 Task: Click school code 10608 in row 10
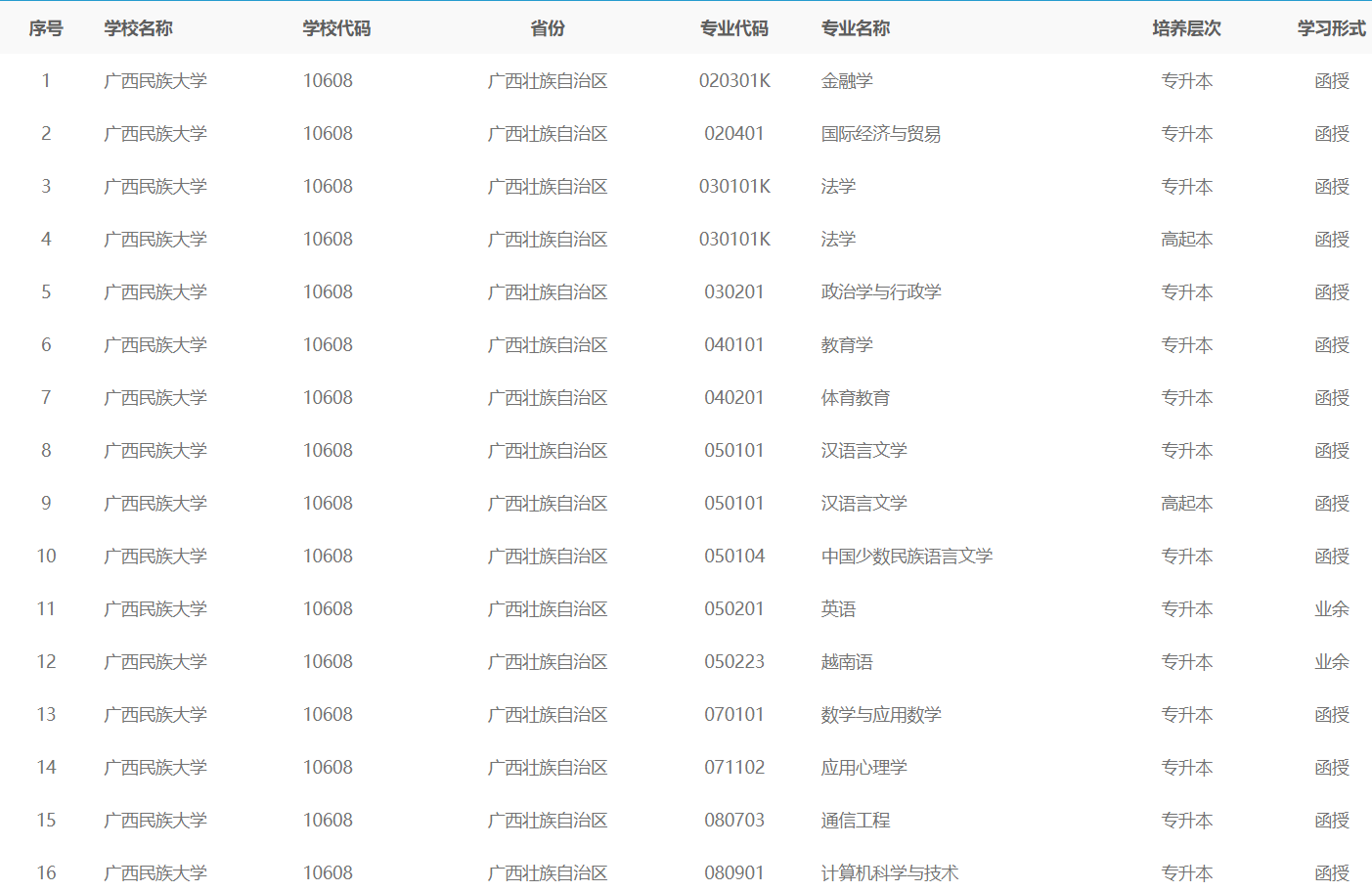328,557
